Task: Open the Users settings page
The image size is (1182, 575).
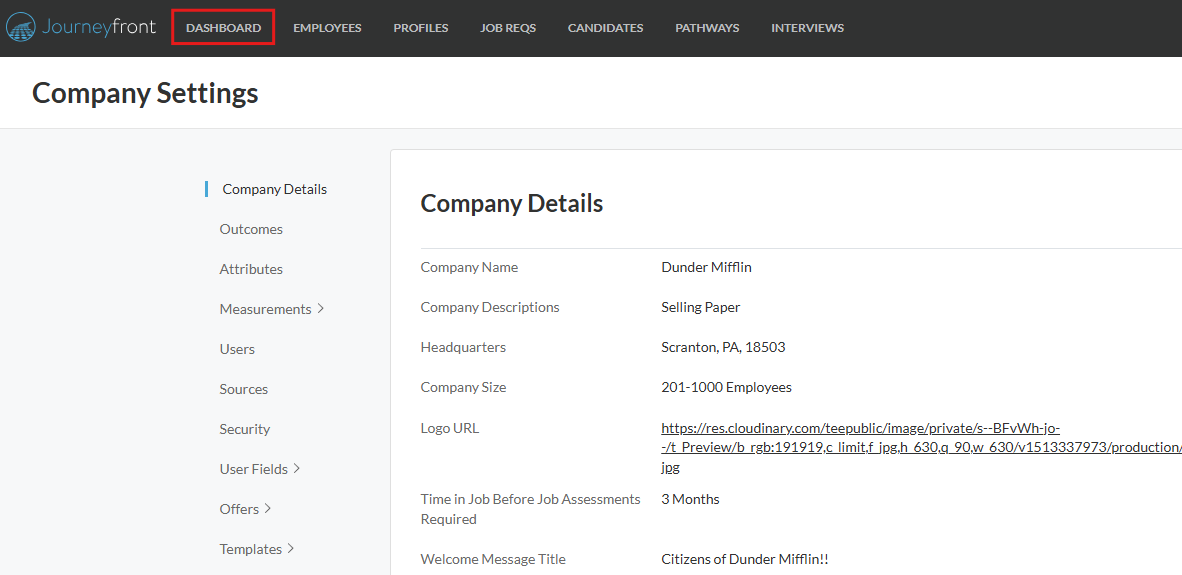Action: pos(237,349)
